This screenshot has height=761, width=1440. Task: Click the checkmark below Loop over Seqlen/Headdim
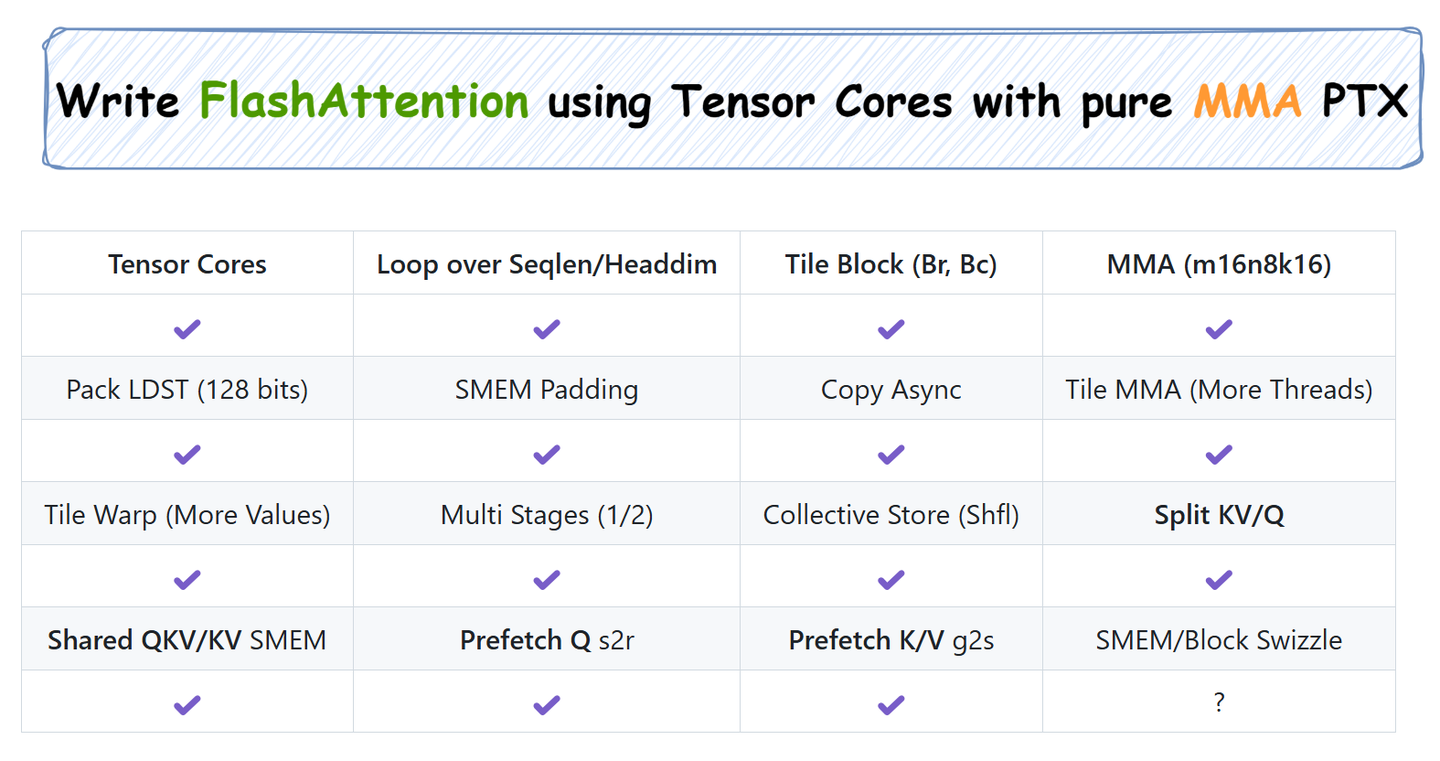[546, 329]
